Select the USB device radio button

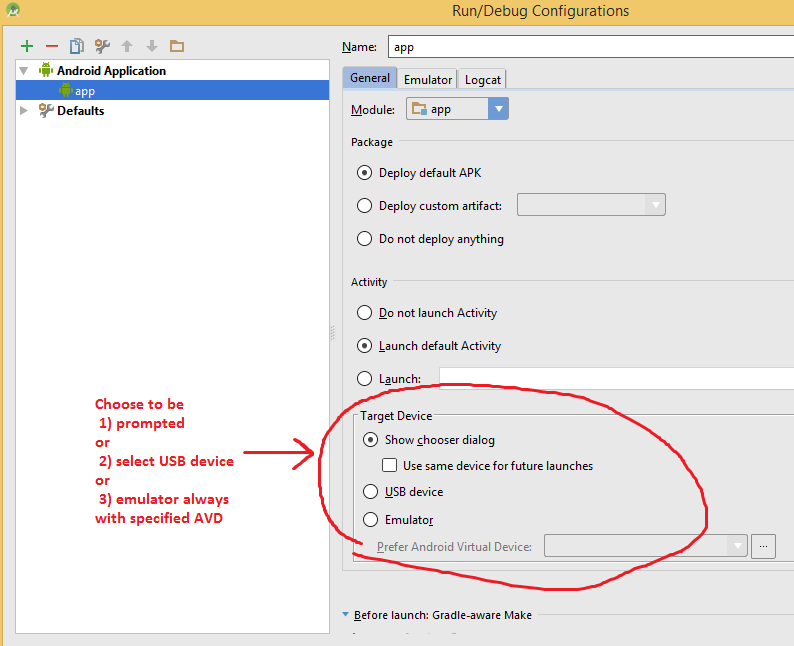pyautogui.click(x=370, y=492)
